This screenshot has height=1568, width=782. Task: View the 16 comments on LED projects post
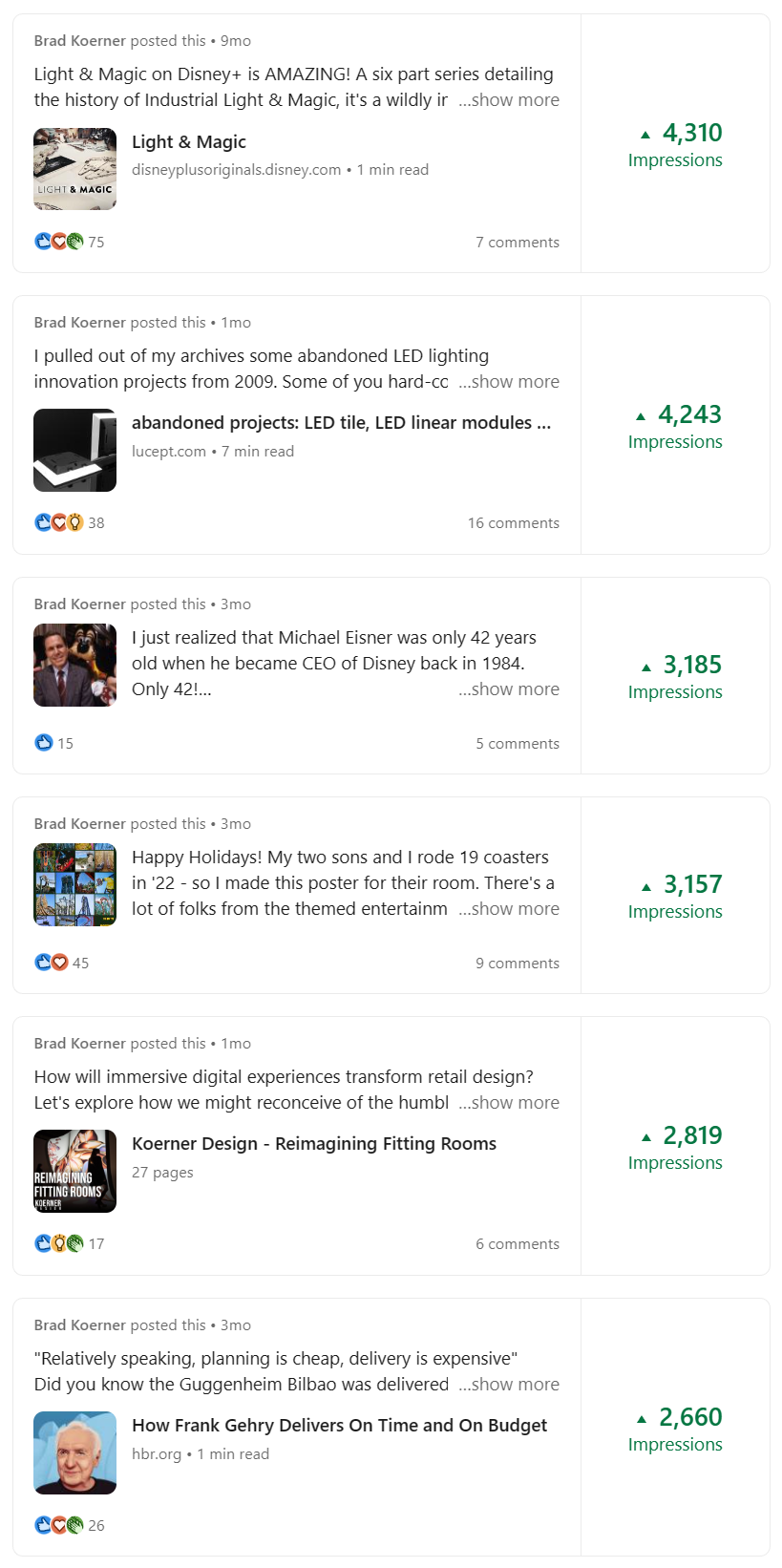[x=514, y=523]
